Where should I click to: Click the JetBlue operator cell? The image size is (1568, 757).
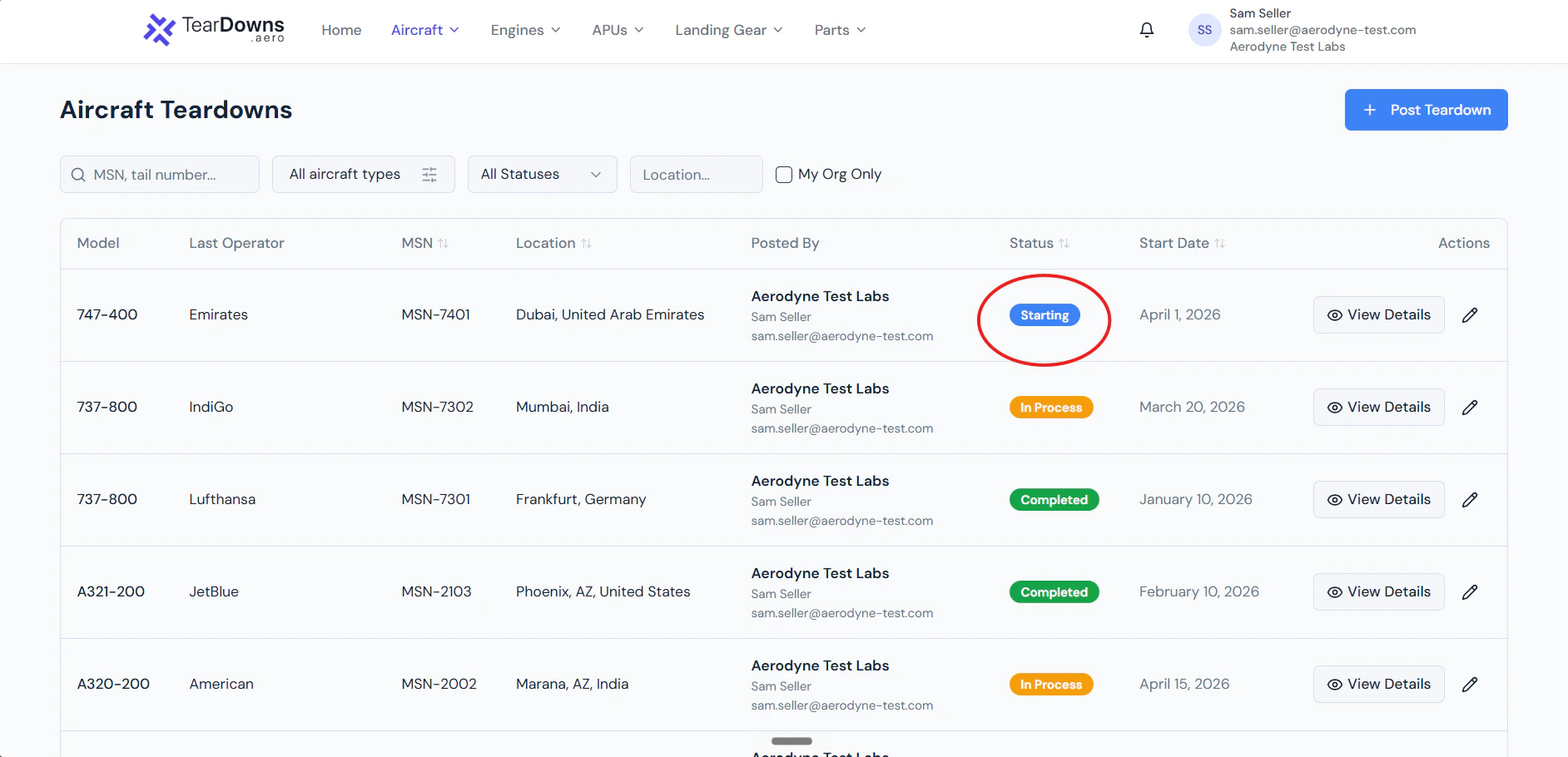click(x=214, y=592)
